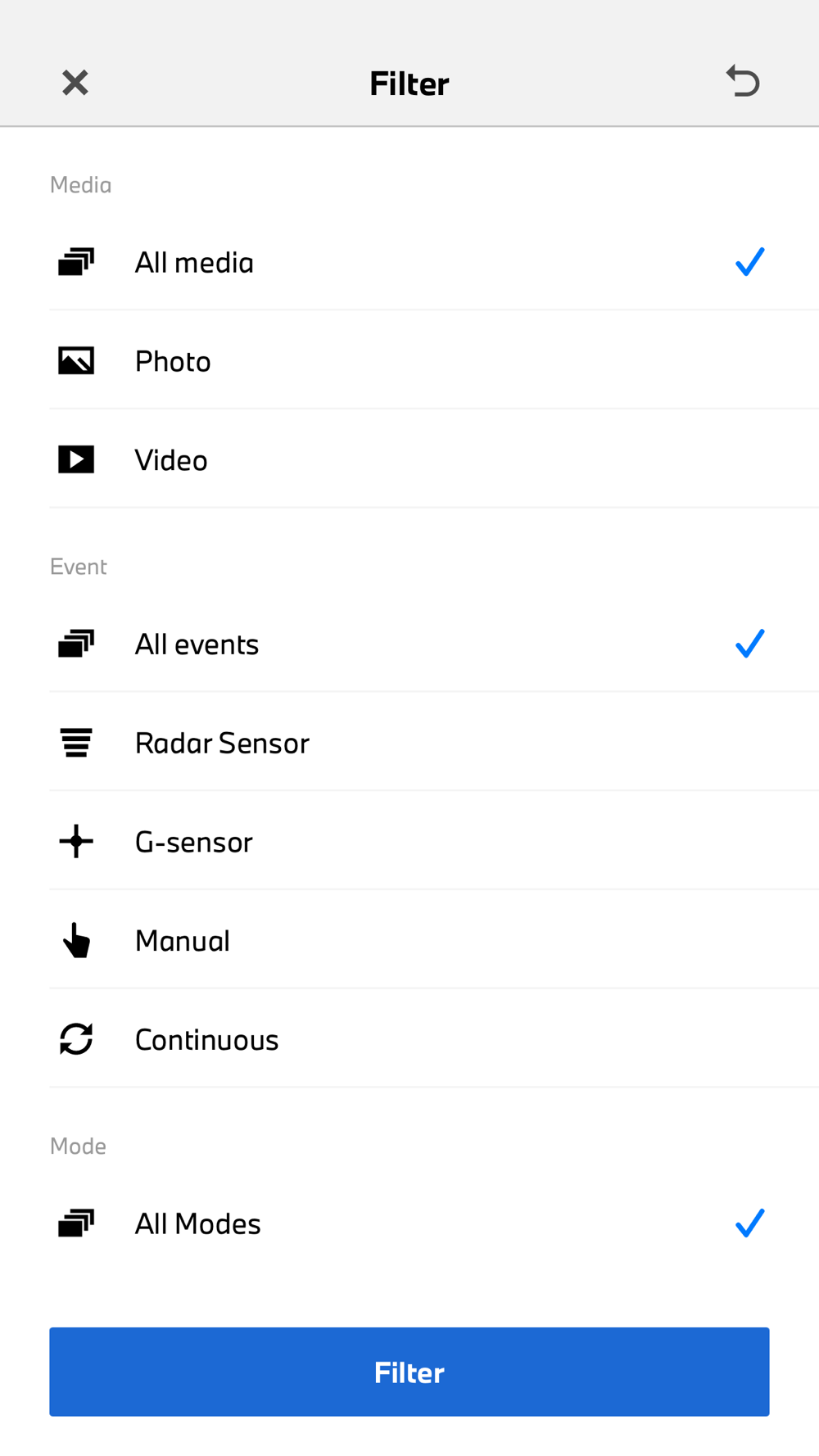Screen dimensions: 819x1456
Task: Toggle the All Modes checkmark
Action: click(x=749, y=1223)
